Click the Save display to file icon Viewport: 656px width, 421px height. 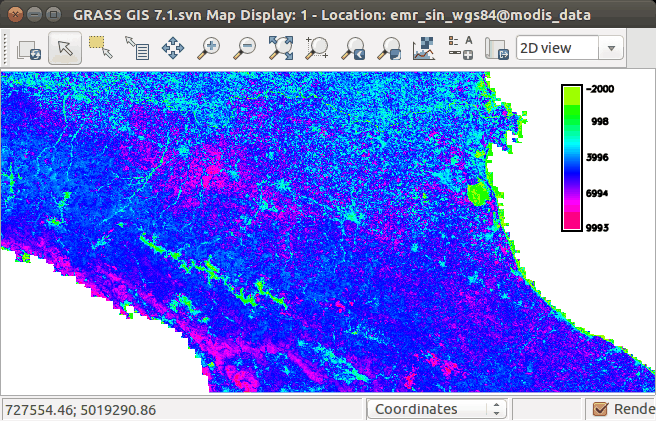coord(496,47)
